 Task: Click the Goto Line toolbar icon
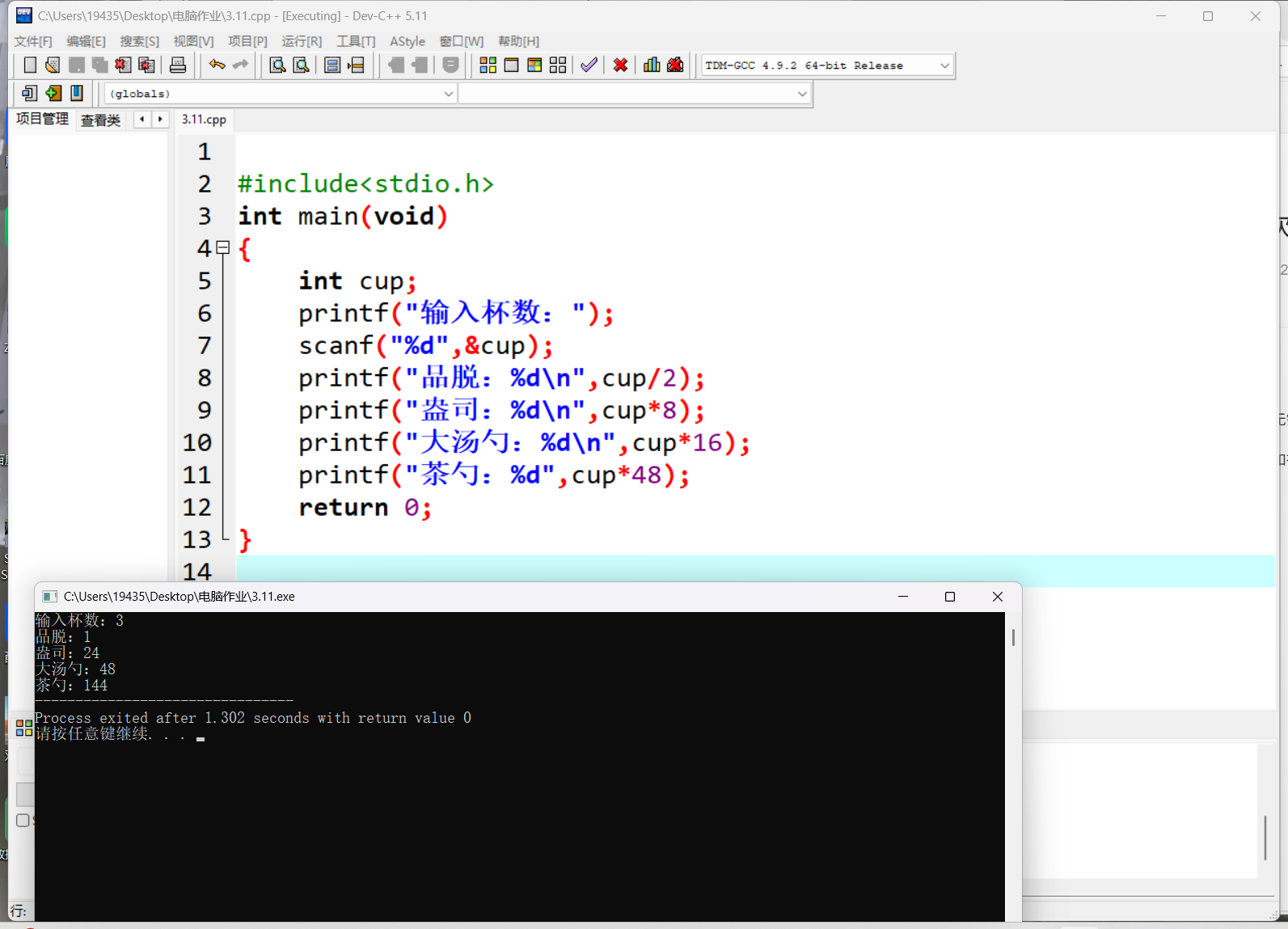point(356,65)
